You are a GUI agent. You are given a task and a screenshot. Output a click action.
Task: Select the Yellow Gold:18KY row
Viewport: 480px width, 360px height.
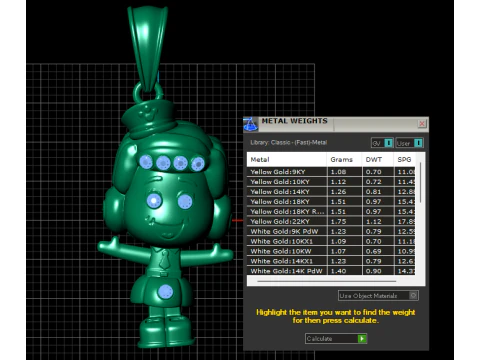pyautogui.click(x=331, y=202)
